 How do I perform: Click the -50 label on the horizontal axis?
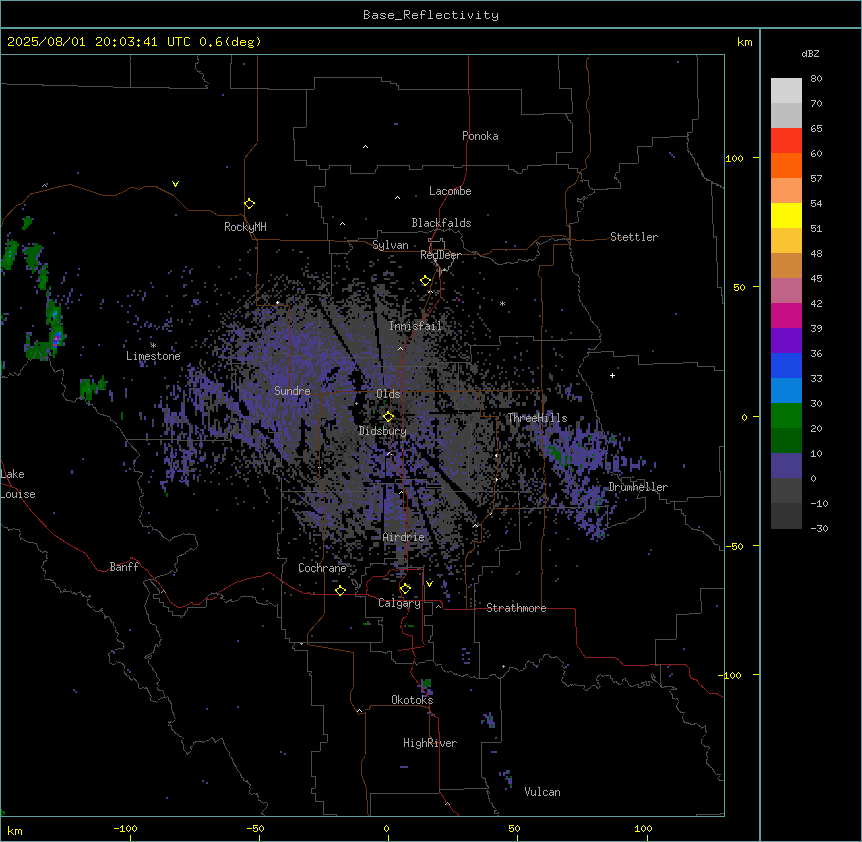click(255, 828)
